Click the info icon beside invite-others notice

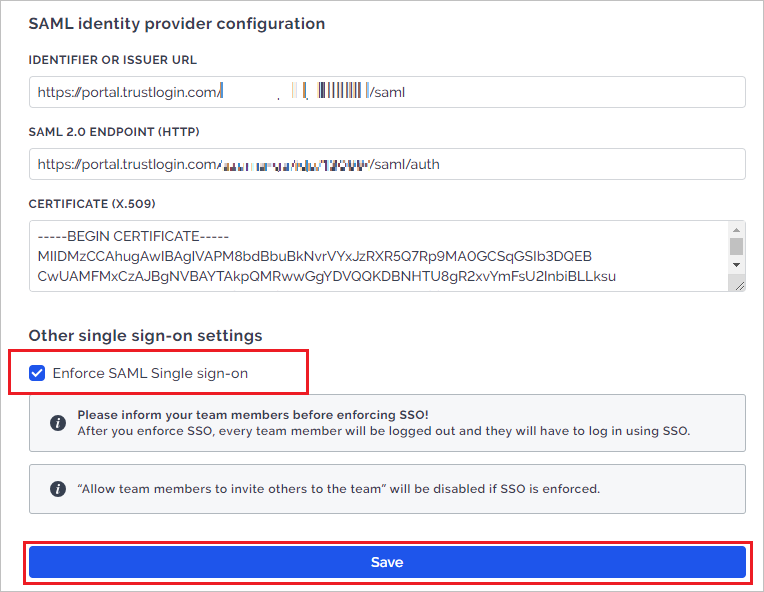(x=58, y=488)
